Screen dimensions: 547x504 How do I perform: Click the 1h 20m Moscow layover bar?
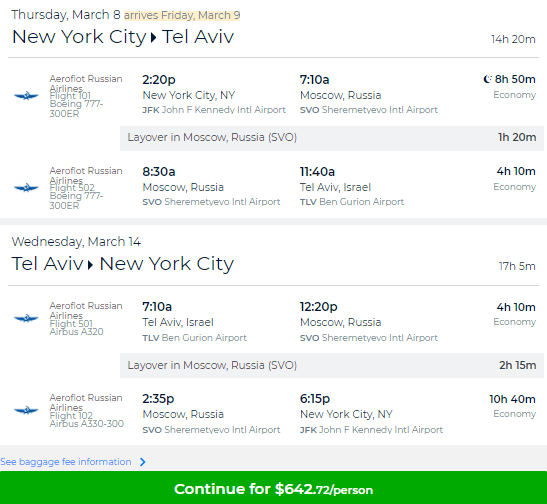pos(332,138)
